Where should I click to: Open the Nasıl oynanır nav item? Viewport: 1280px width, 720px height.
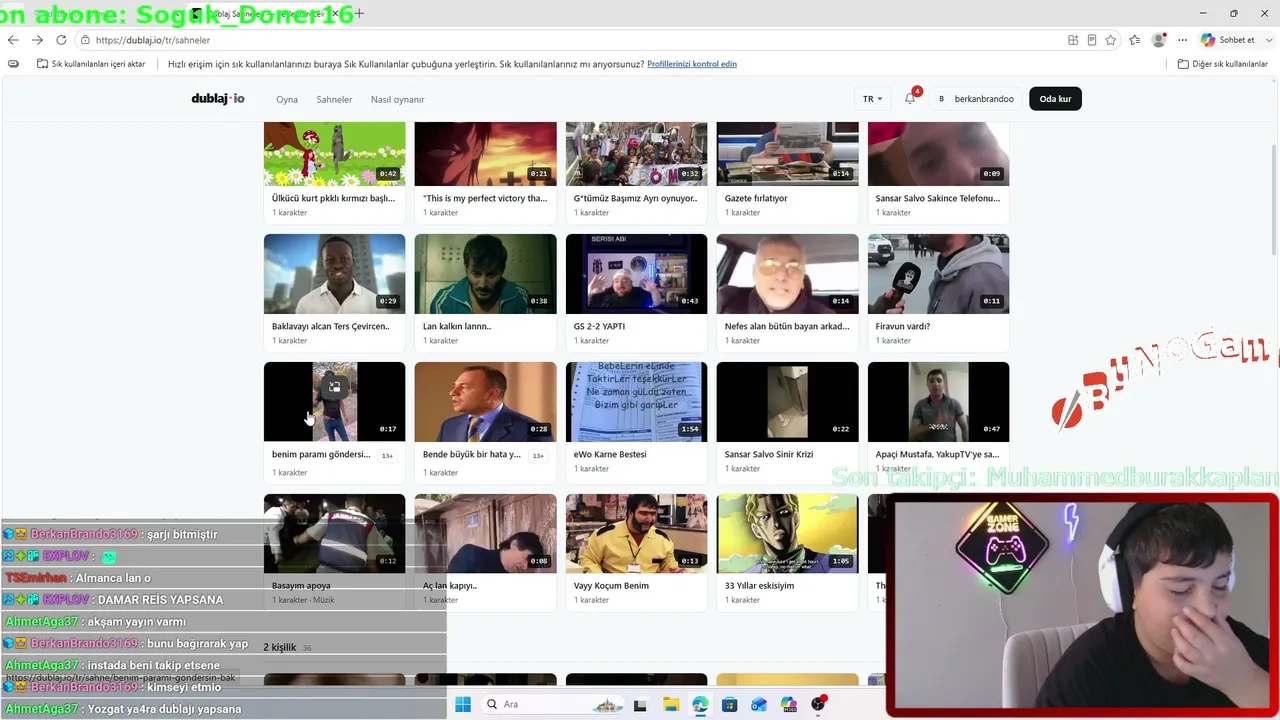pos(398,100)
